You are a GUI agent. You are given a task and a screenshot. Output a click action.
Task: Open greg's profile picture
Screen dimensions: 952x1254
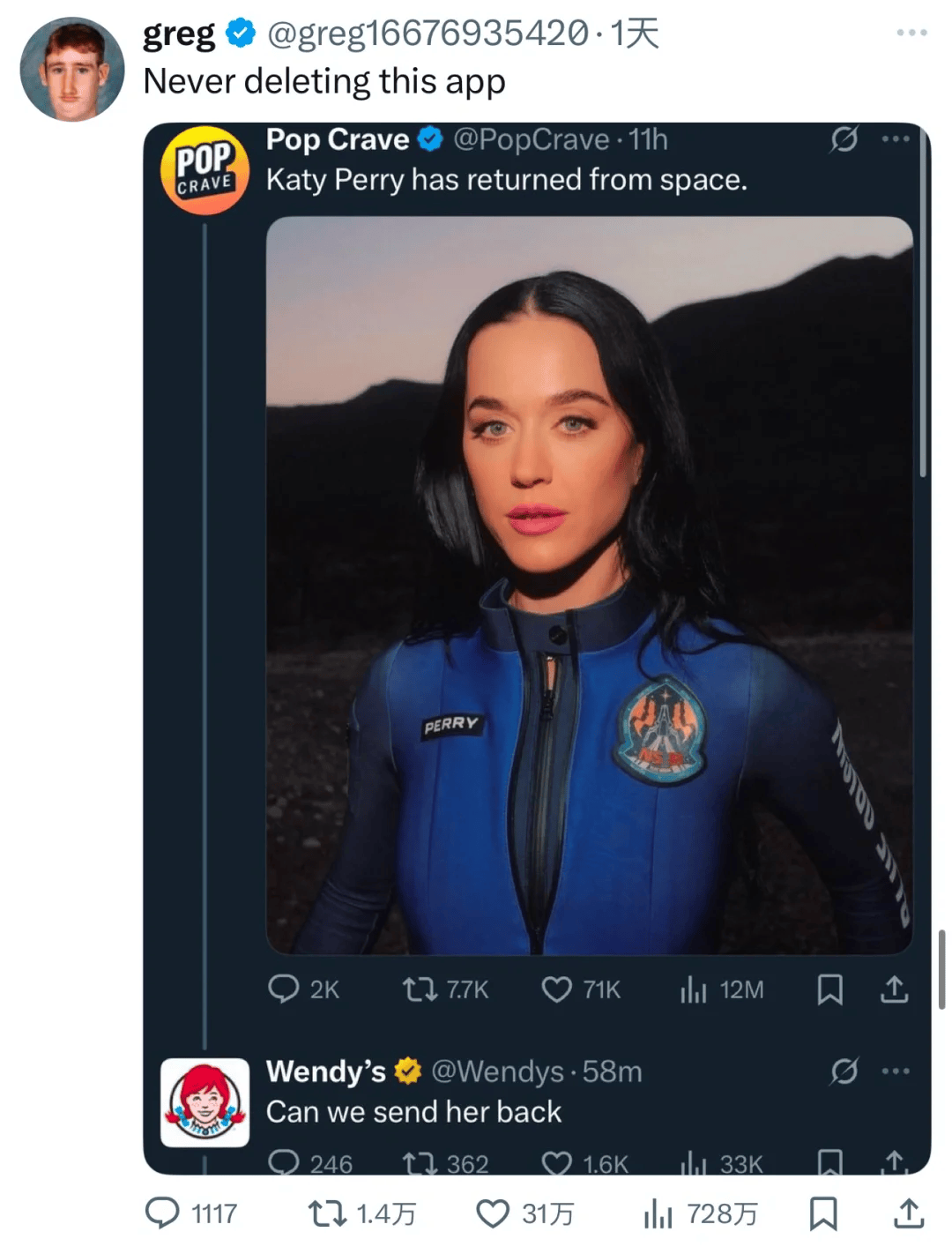72,69
